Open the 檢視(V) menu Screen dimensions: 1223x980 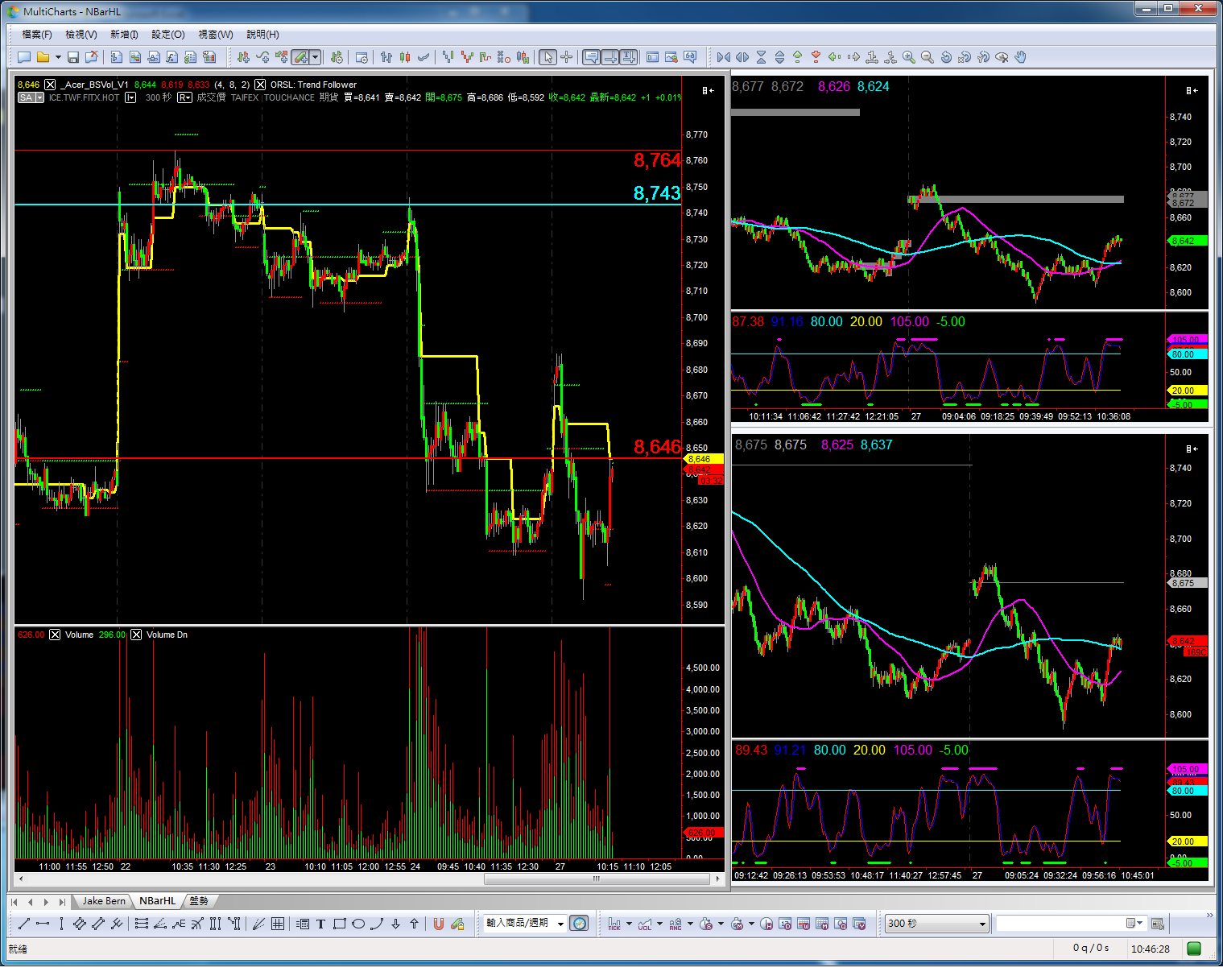[x=81, y=35]
